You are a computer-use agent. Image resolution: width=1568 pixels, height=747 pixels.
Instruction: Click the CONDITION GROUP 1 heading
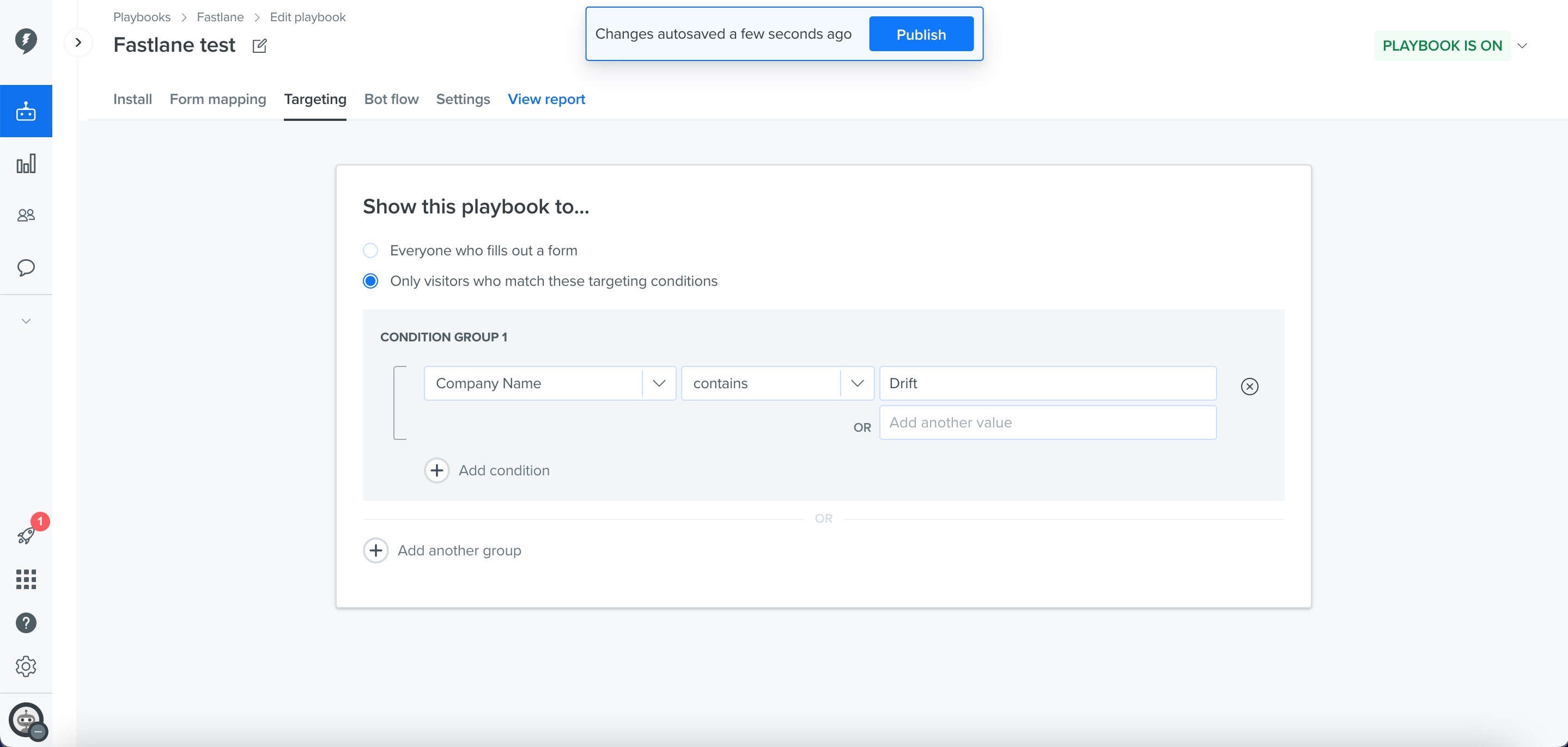pos(443,337)
